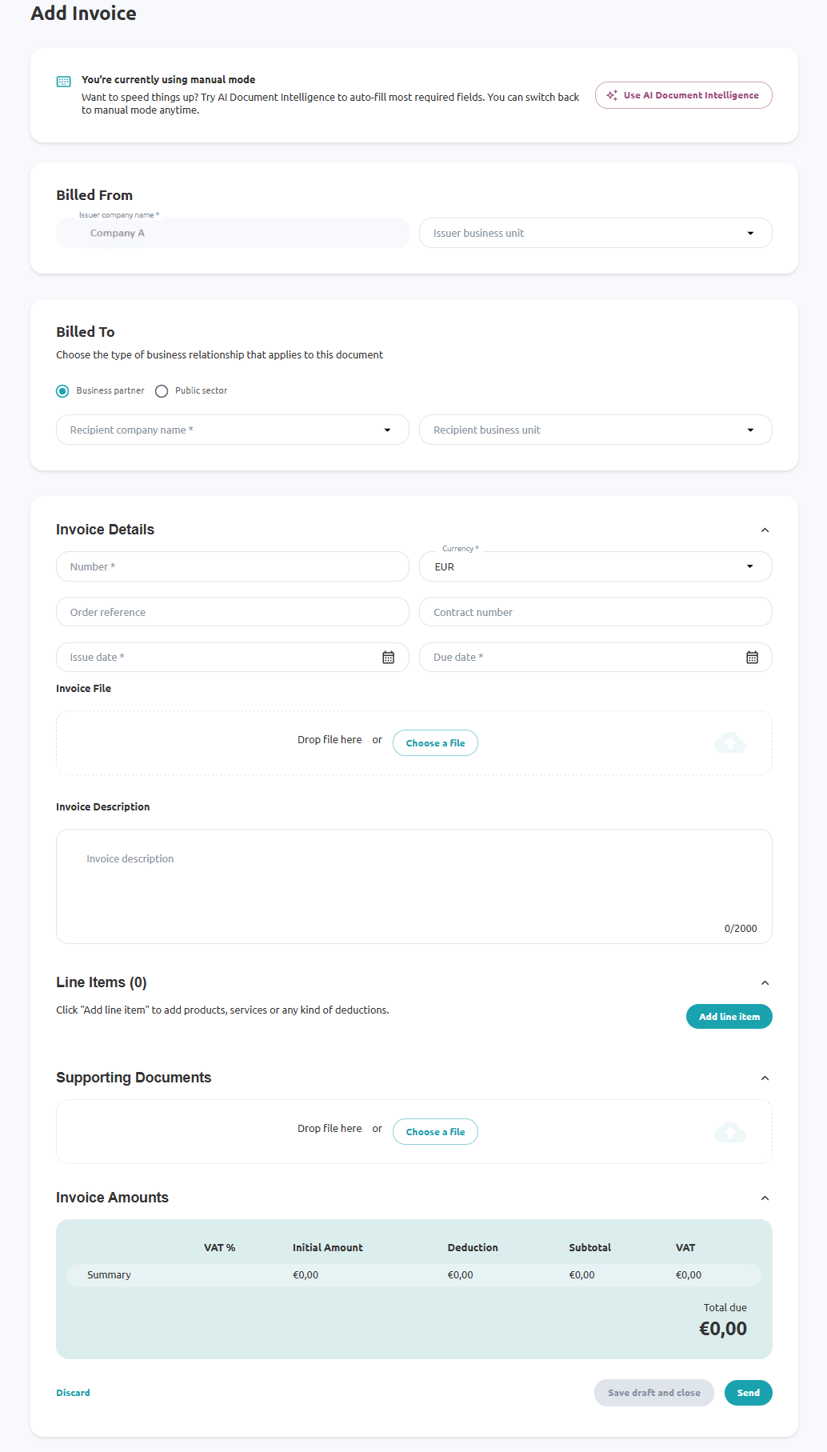The width and height of the screenshot is (827, 1452).
Task: Collapse the Line Items section chevron
Action: tap(765, 982)
